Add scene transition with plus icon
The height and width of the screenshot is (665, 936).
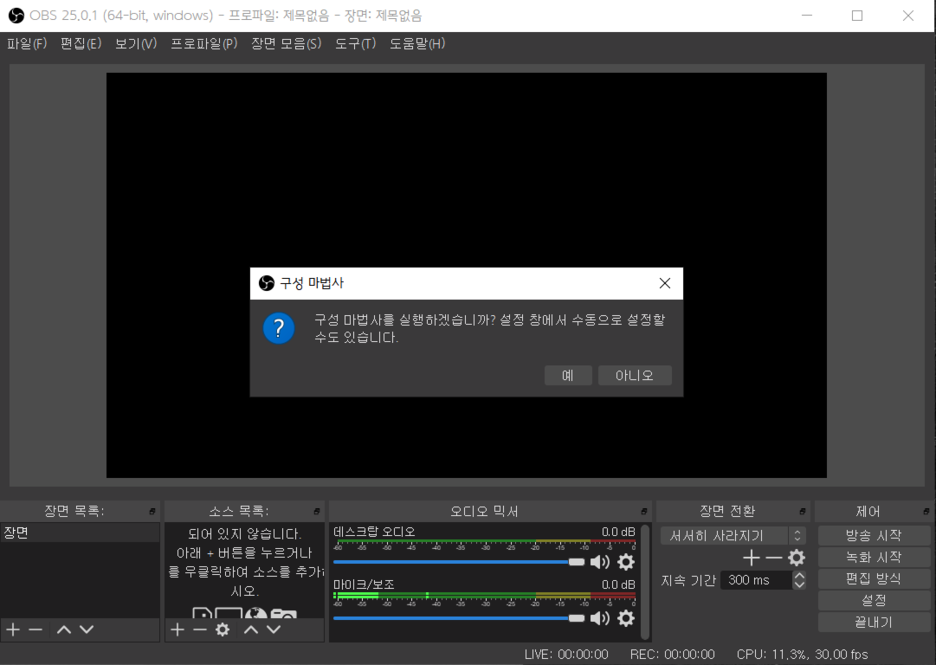point(751,558)
